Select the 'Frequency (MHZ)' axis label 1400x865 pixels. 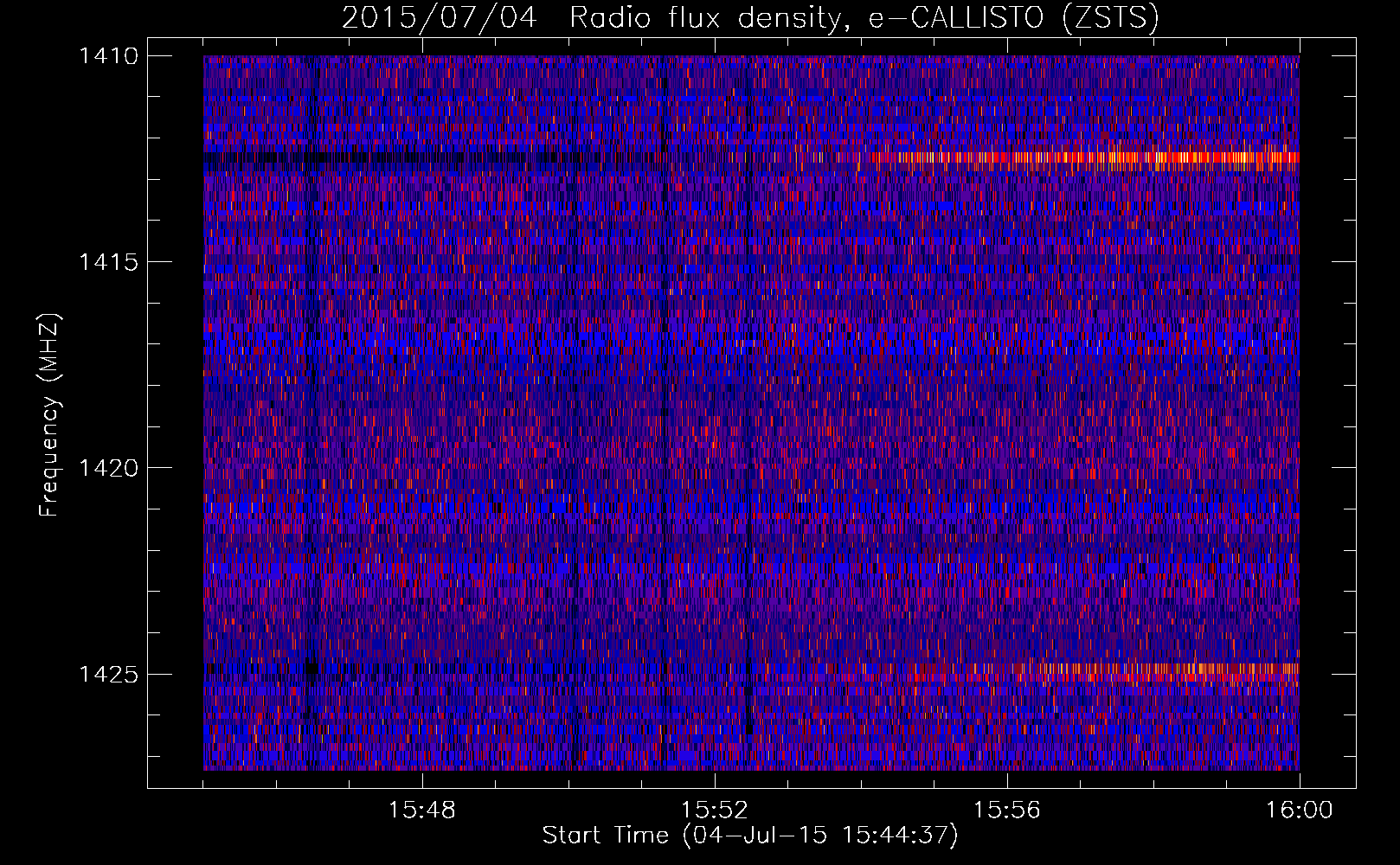50,414
